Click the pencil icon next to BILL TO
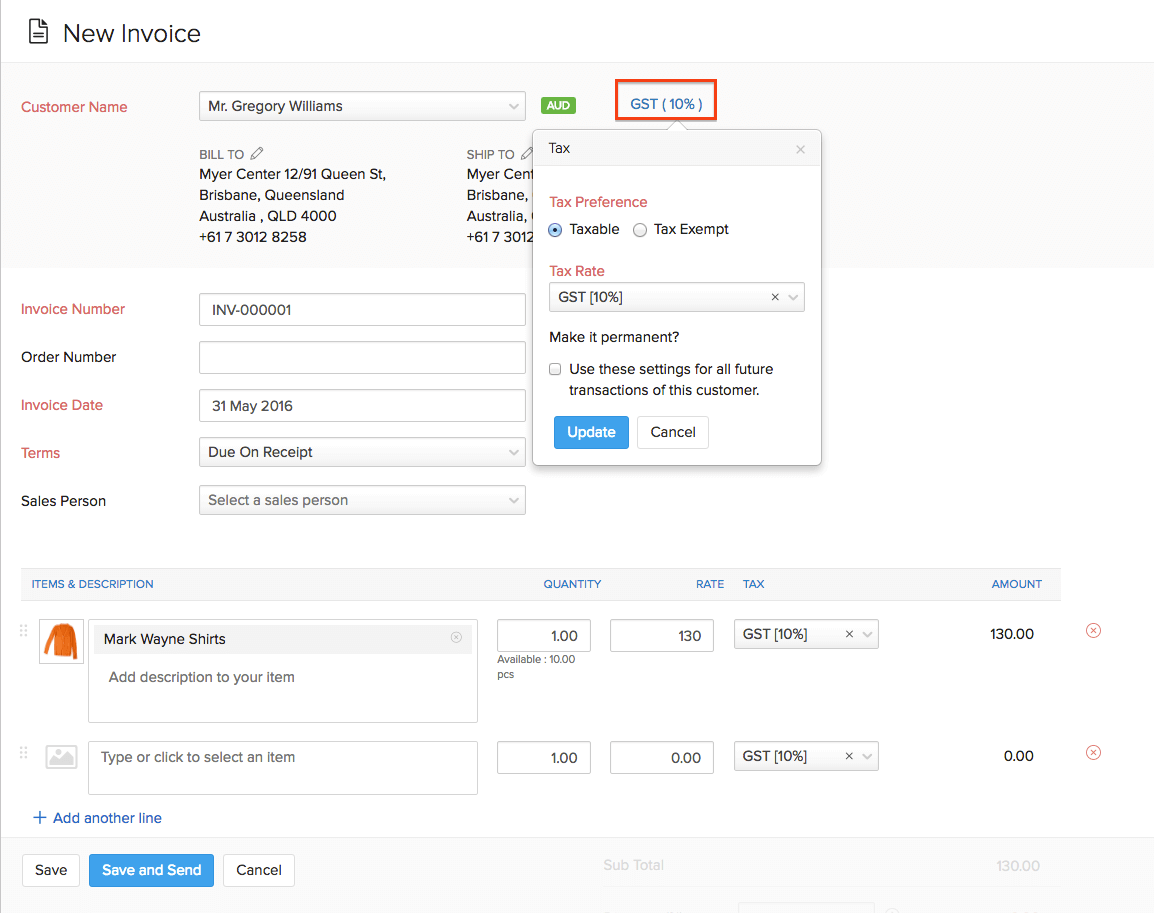1154x913 pixels. coord(257,153)
